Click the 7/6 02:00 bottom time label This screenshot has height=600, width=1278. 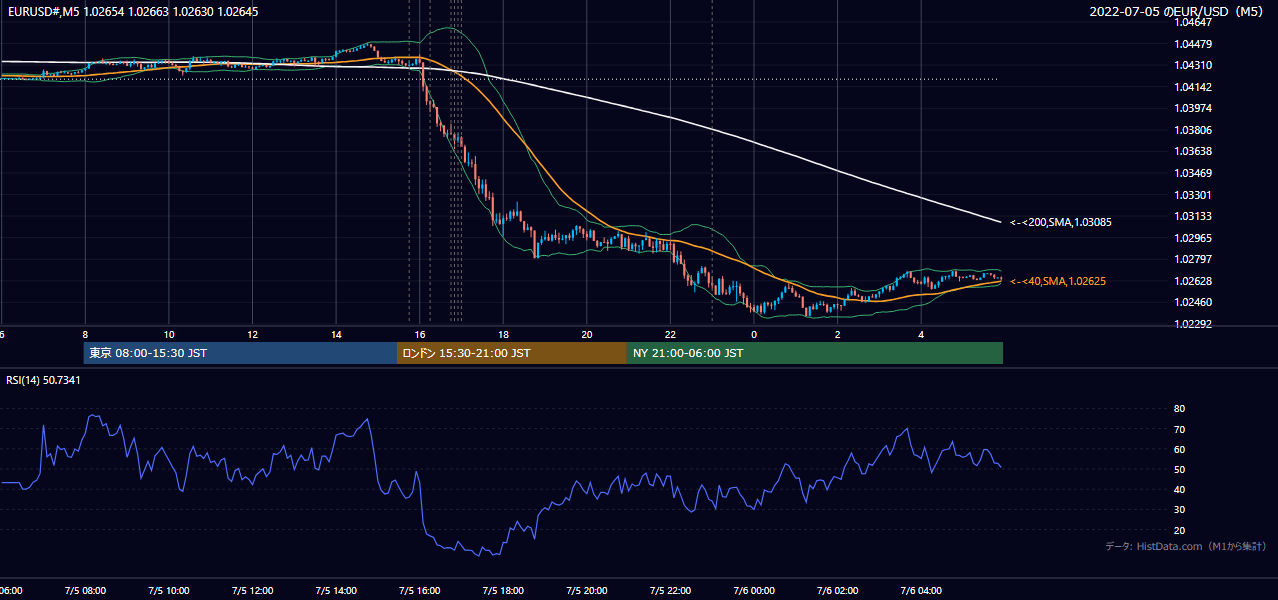point(837,590)
